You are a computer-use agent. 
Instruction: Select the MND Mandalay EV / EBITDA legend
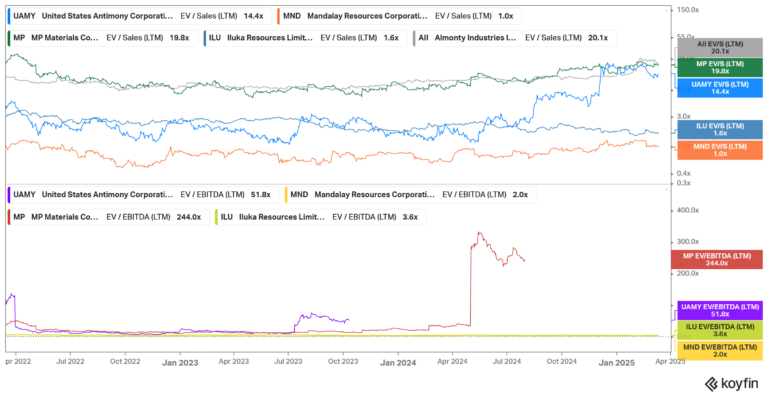(410, 194)
